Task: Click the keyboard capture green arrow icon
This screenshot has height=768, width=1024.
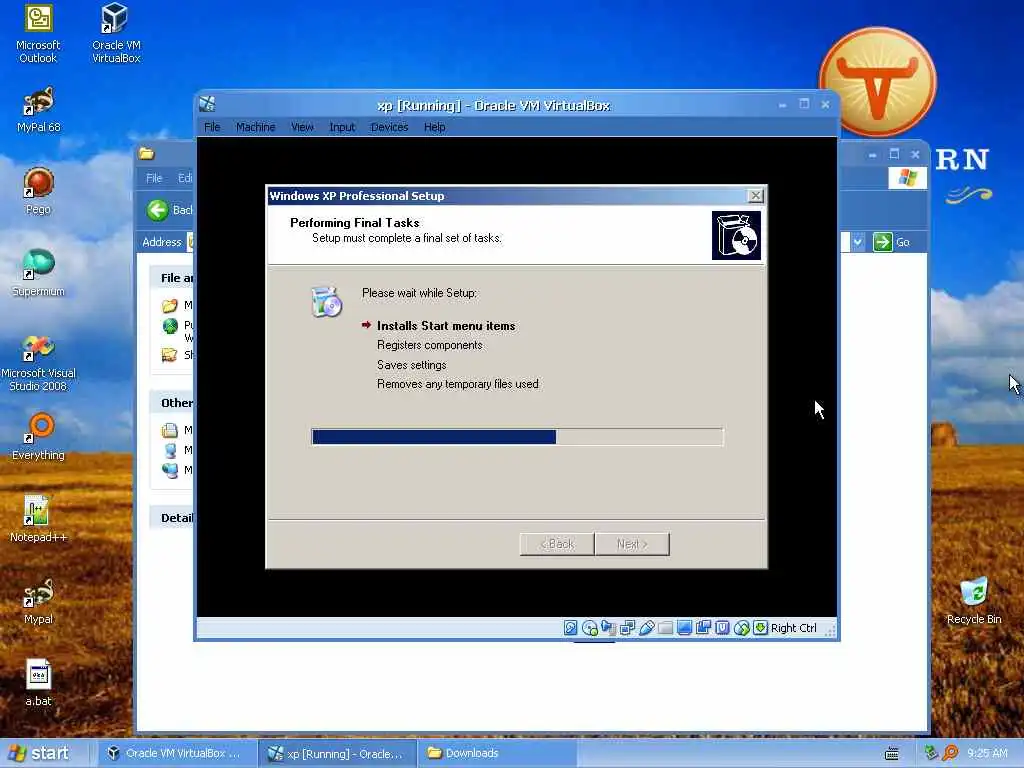Action: coord(760,628)
